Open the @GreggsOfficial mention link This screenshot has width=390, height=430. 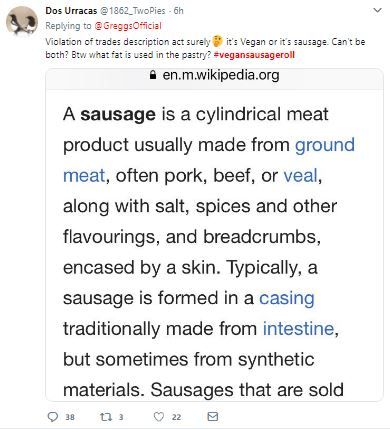click(128, 26)
